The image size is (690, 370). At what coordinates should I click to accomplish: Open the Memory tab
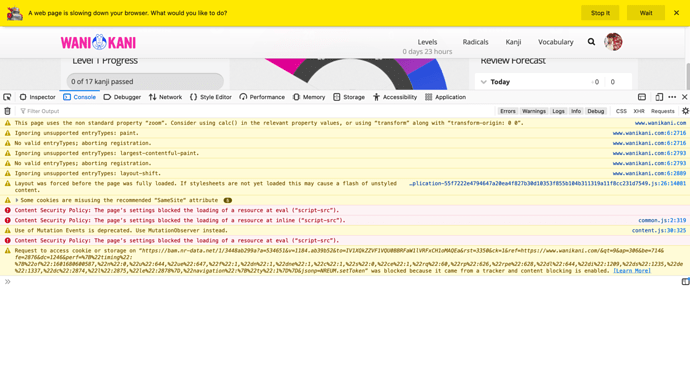[309, 97]
